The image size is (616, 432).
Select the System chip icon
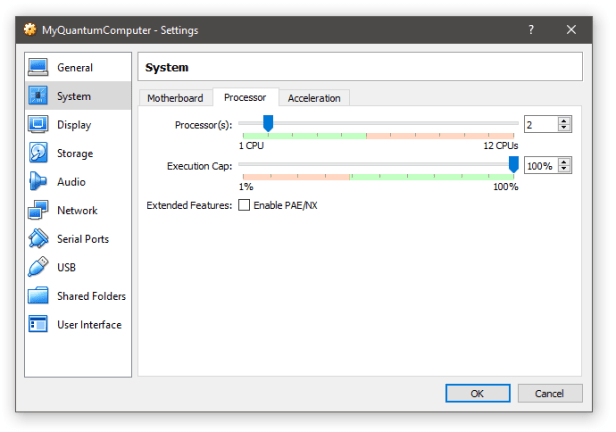[x=39, y=97]
